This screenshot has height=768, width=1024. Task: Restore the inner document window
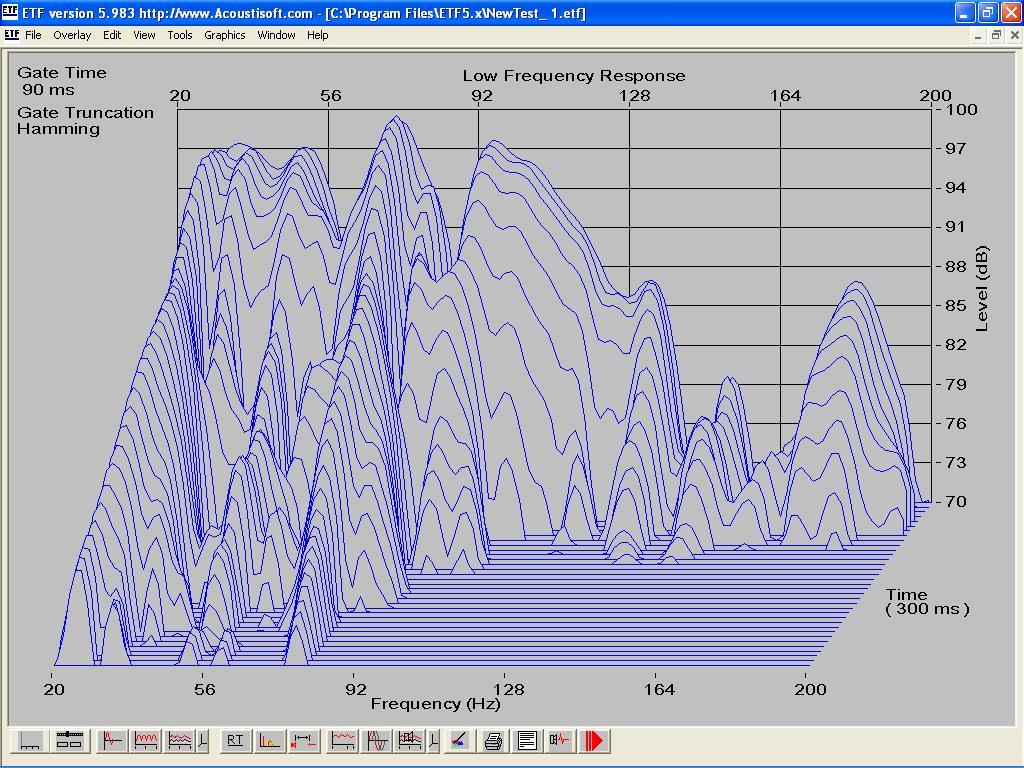[x=995, y=35]
